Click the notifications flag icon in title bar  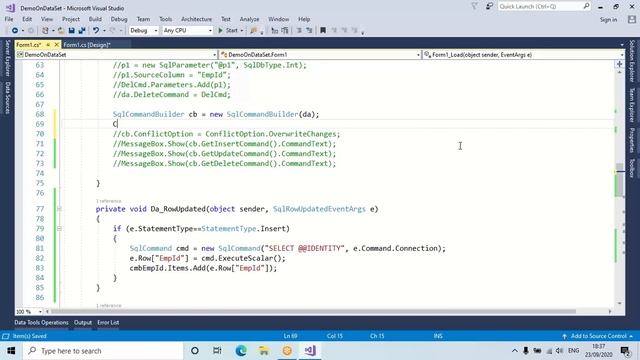click(474, 7)
